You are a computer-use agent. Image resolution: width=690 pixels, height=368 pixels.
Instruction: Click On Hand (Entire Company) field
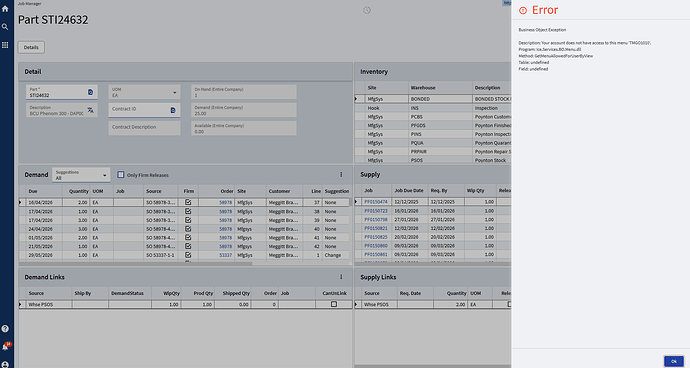[x=244, y=92]
